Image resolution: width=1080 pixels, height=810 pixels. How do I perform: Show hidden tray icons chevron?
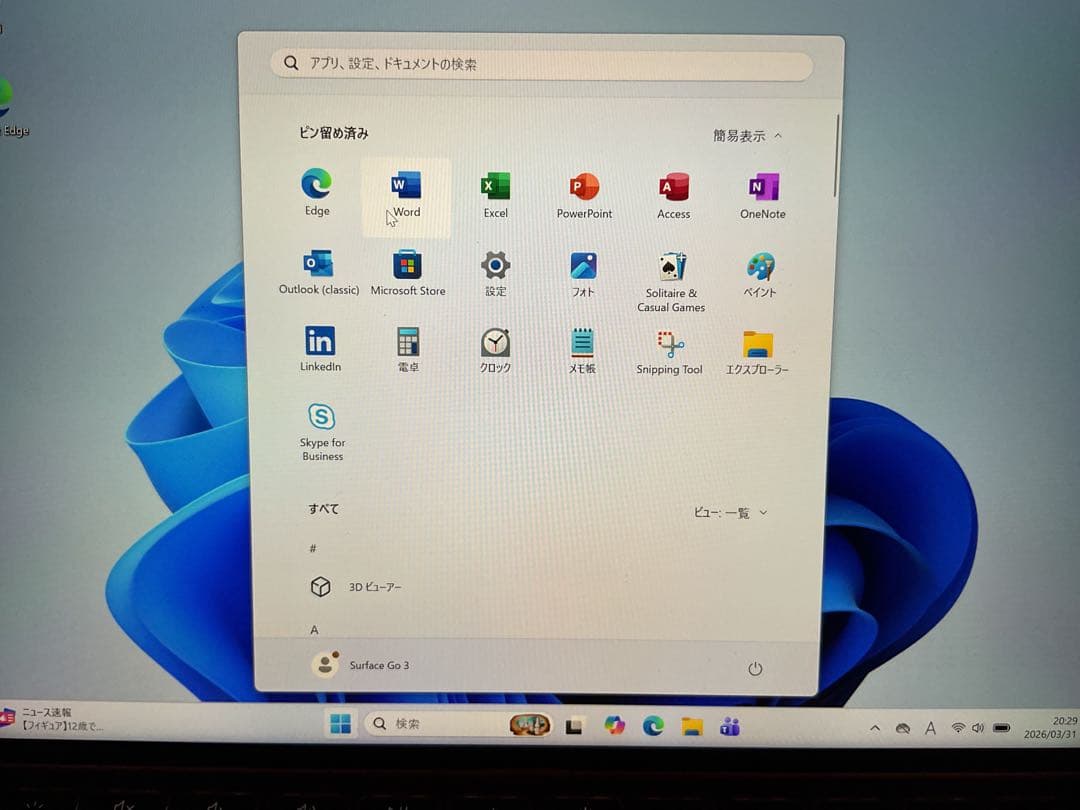[875, 728]
